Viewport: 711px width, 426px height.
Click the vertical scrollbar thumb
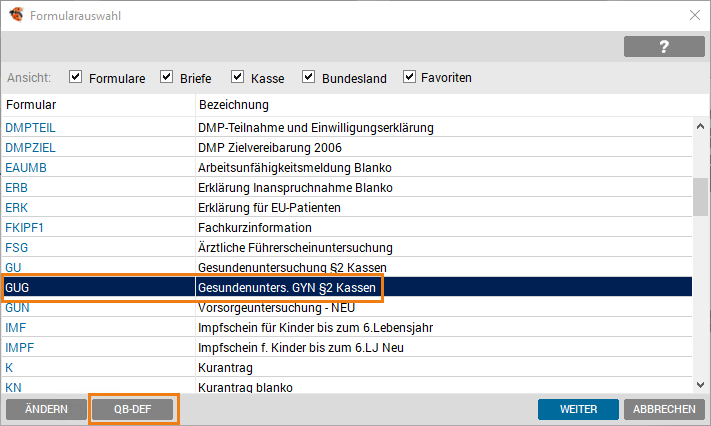(x=702, y=197)
